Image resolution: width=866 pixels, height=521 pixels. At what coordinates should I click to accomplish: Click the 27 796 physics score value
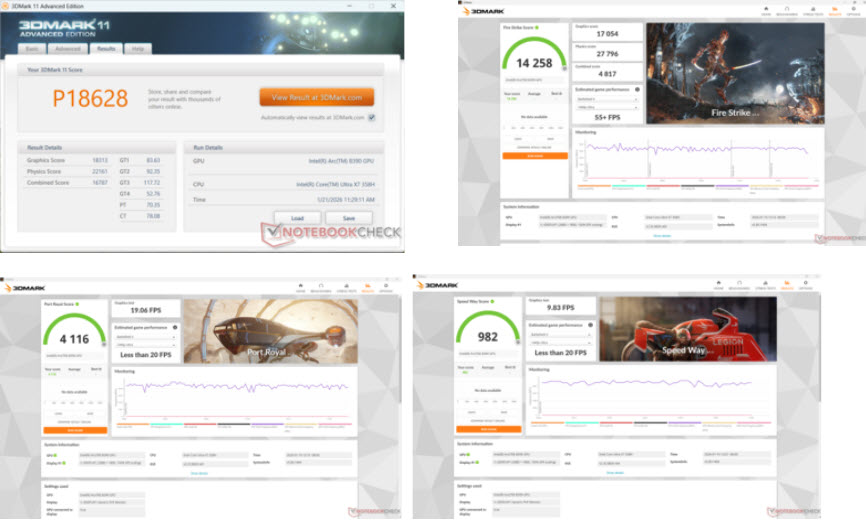tap(607, 54)
